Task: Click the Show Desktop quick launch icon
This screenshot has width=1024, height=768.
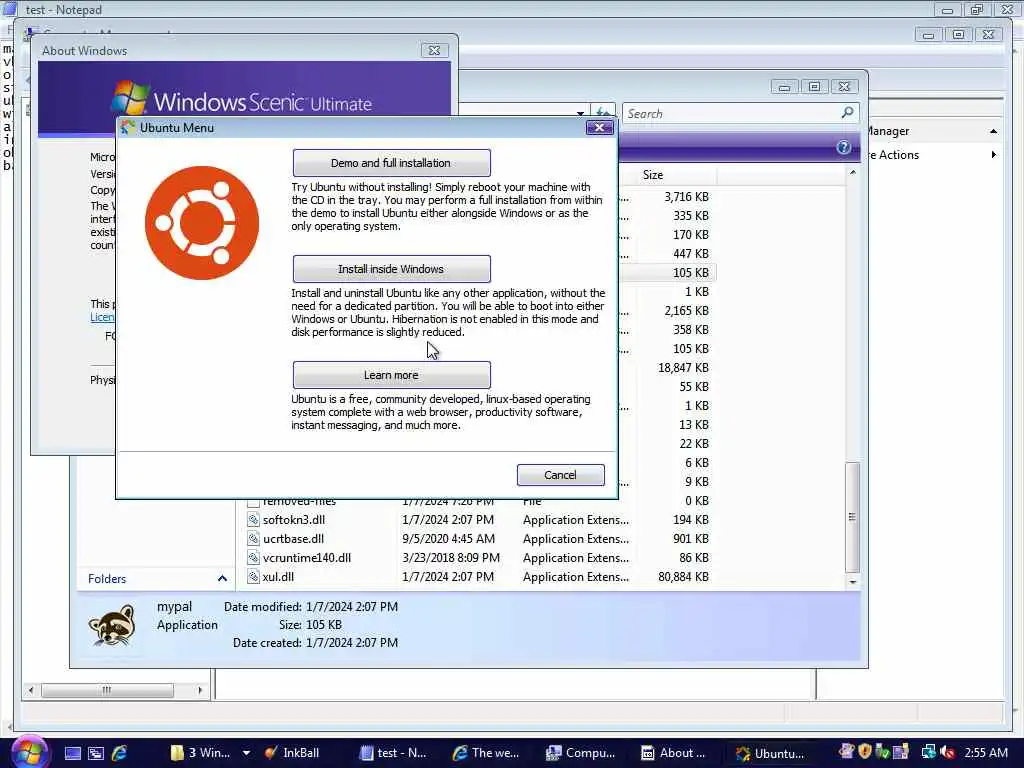Action: (x=72, y=753)
